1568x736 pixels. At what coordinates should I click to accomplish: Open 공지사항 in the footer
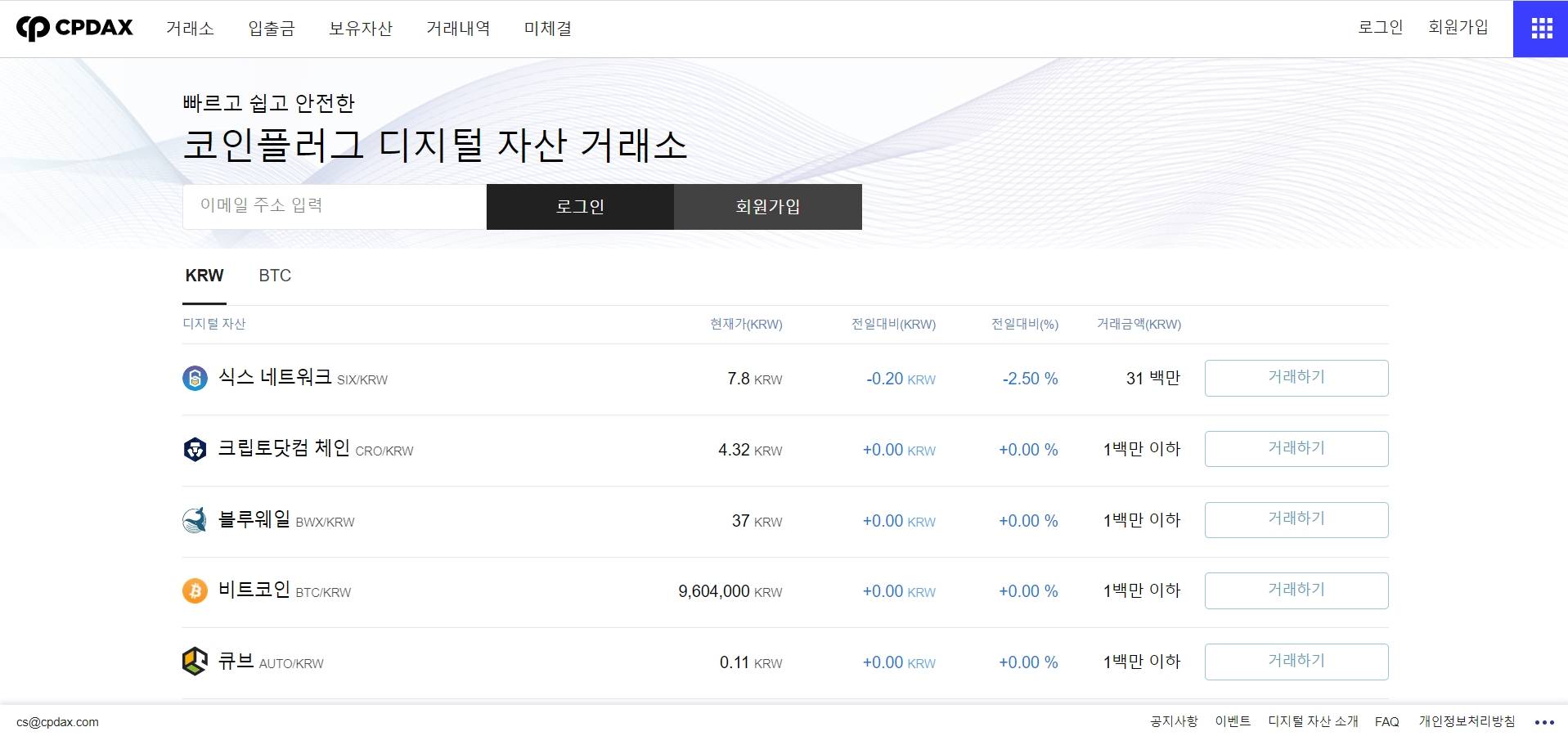(1174, 721)
